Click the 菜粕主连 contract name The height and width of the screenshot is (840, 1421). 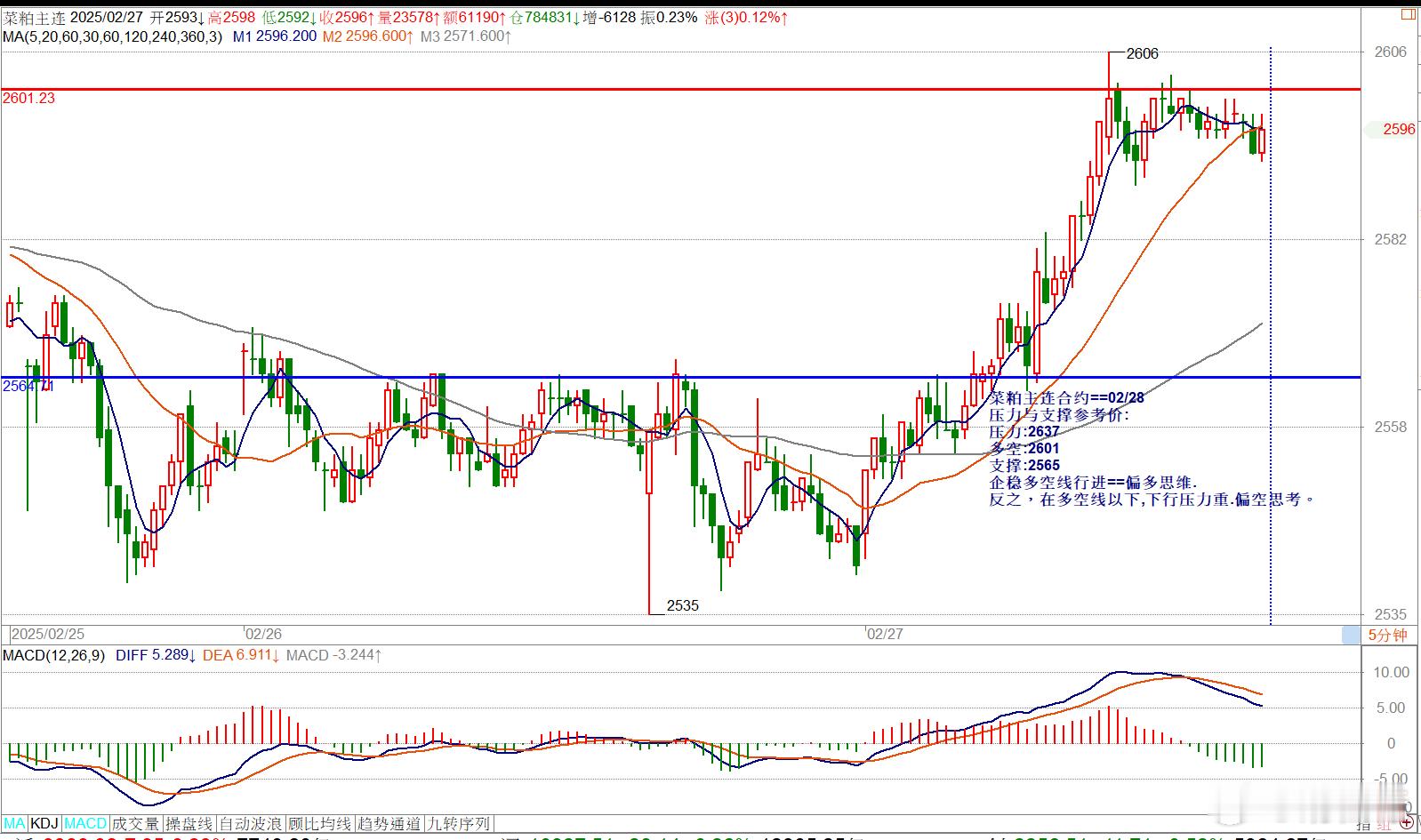pyautogui.click(x=33, y=17)
